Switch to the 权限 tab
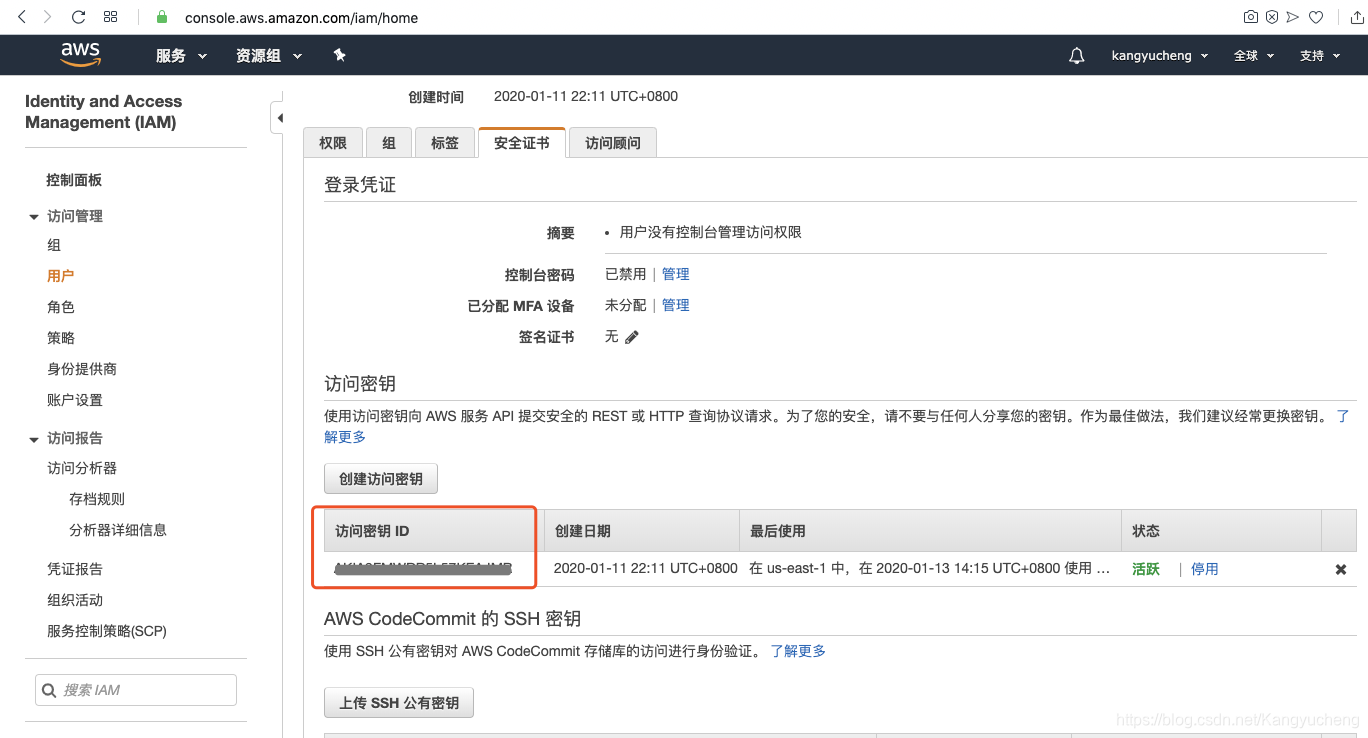1368x738 pixels. (x=333, y=142)
